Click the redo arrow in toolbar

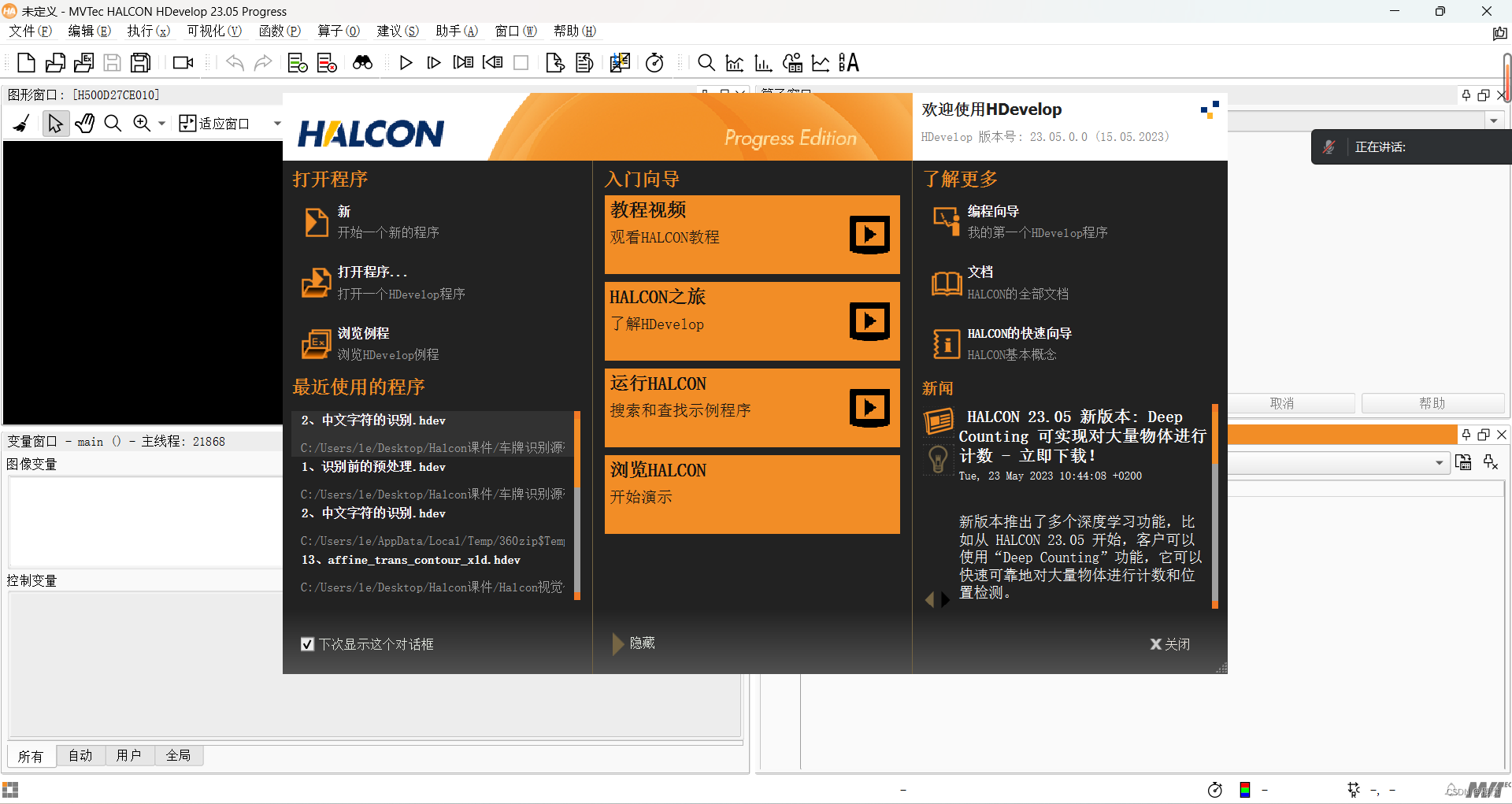(263, 62)
